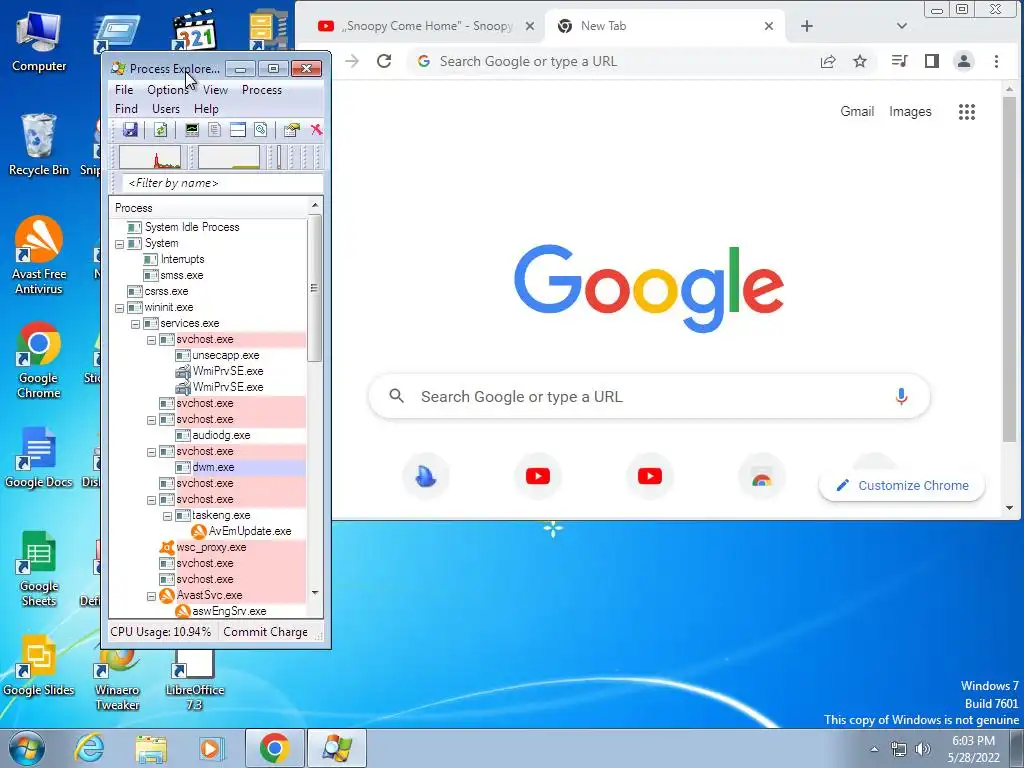Open the Images link
Screen dimensions: 1024x768
point(910,112)
